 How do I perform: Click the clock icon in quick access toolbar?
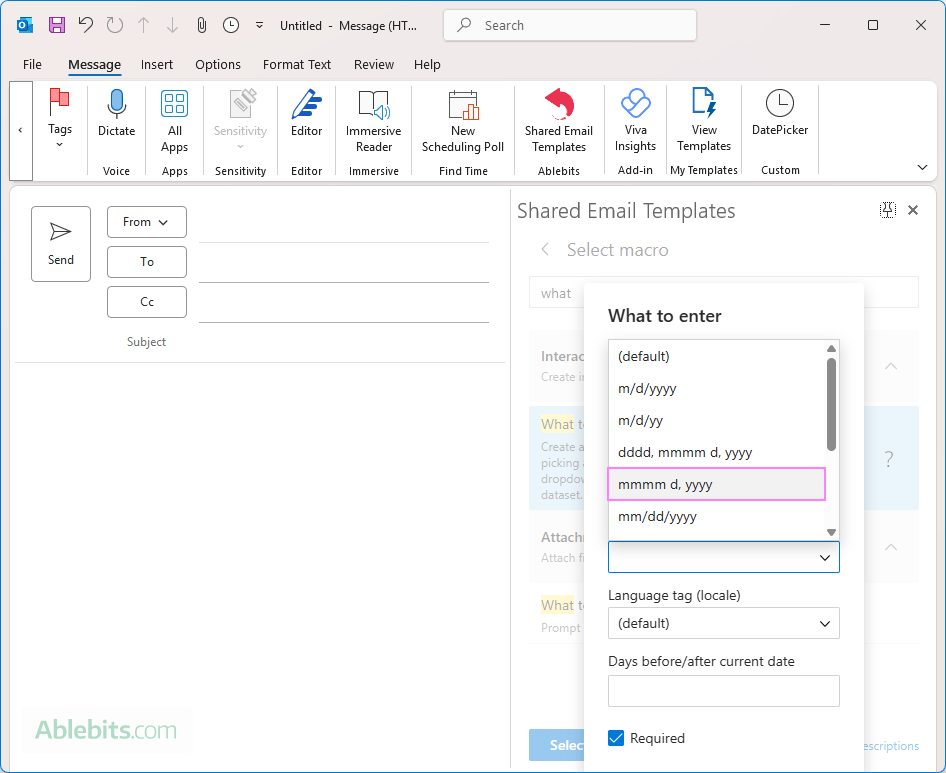(x=230, y=25)
